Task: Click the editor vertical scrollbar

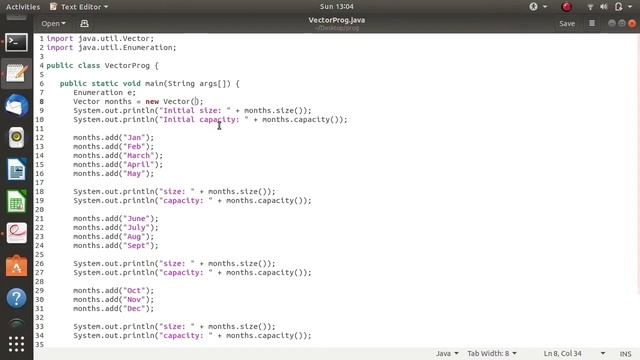Action: 638,163
